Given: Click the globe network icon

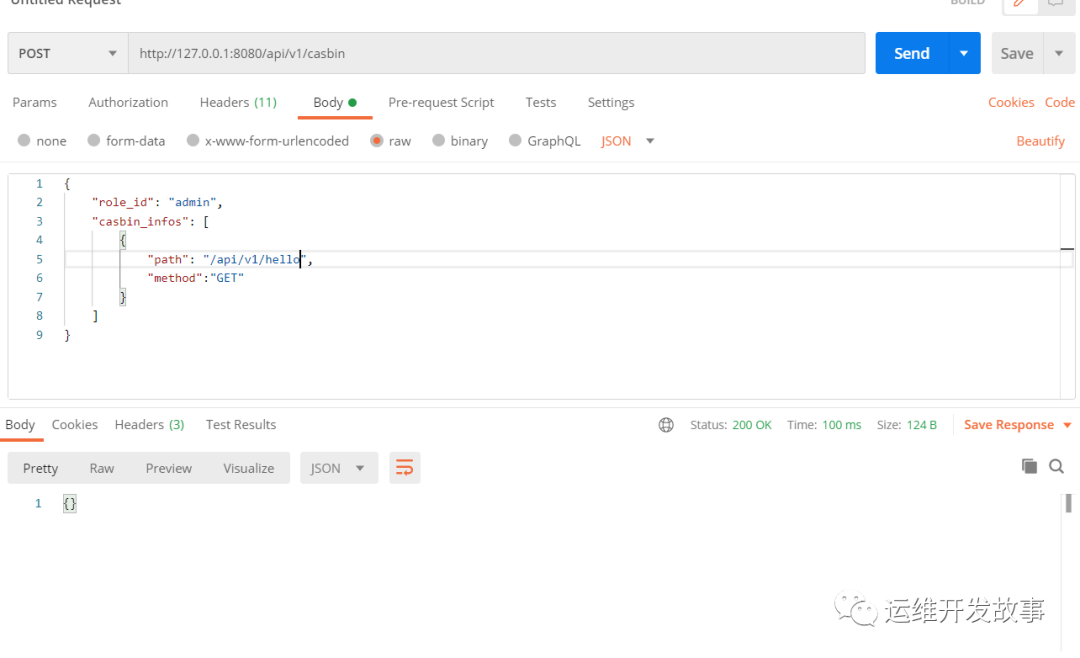Looking at the screenshot, I should pos(666,425).
